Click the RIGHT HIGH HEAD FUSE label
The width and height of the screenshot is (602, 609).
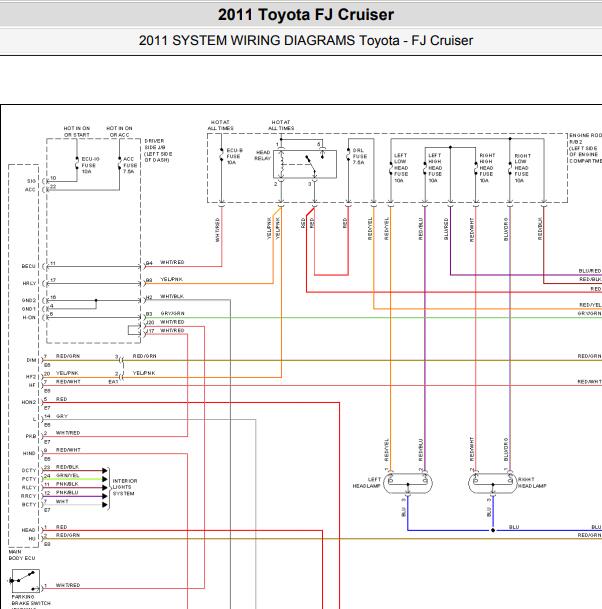(x=486, y=168)
